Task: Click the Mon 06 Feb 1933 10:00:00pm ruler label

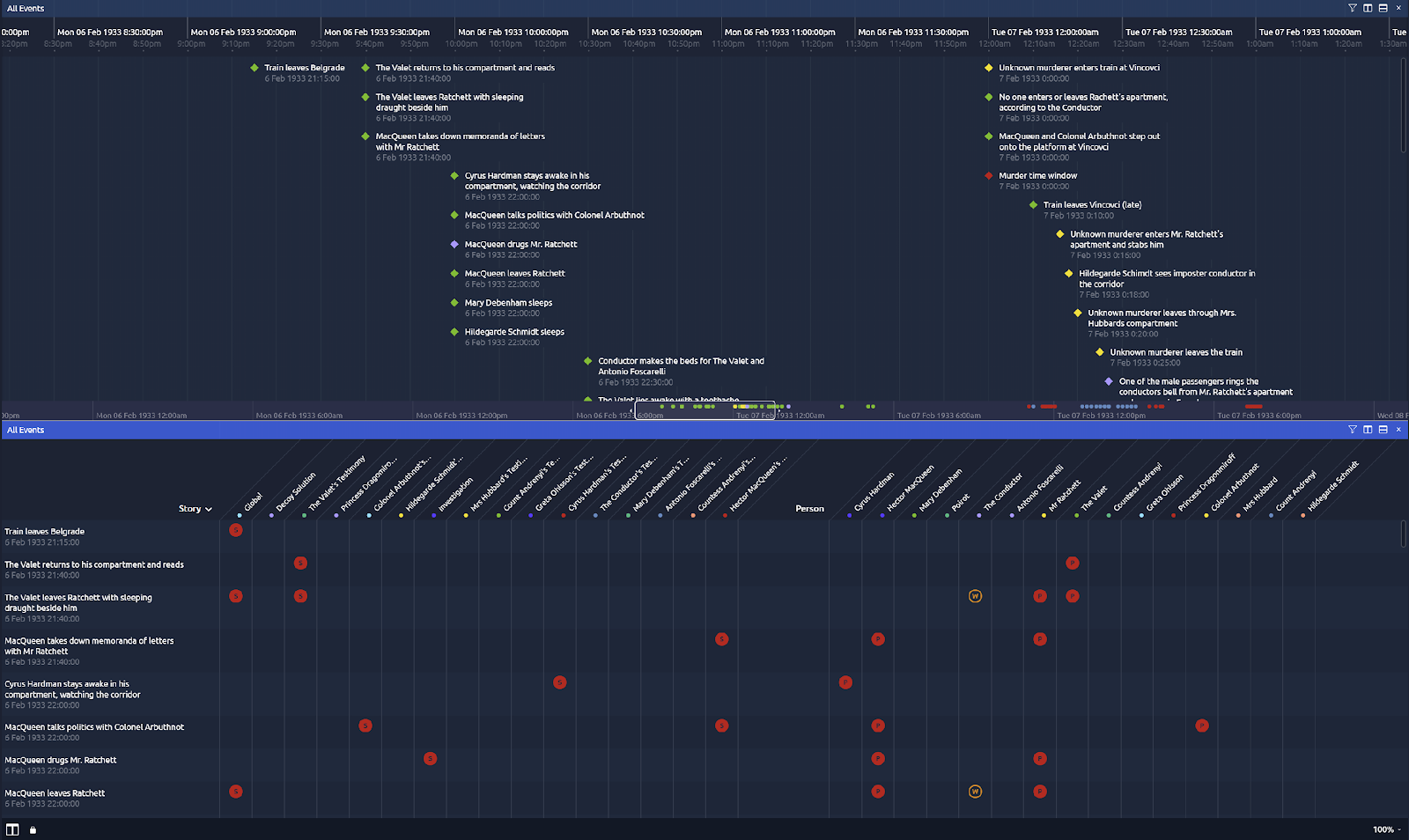Action: [513, 33]
